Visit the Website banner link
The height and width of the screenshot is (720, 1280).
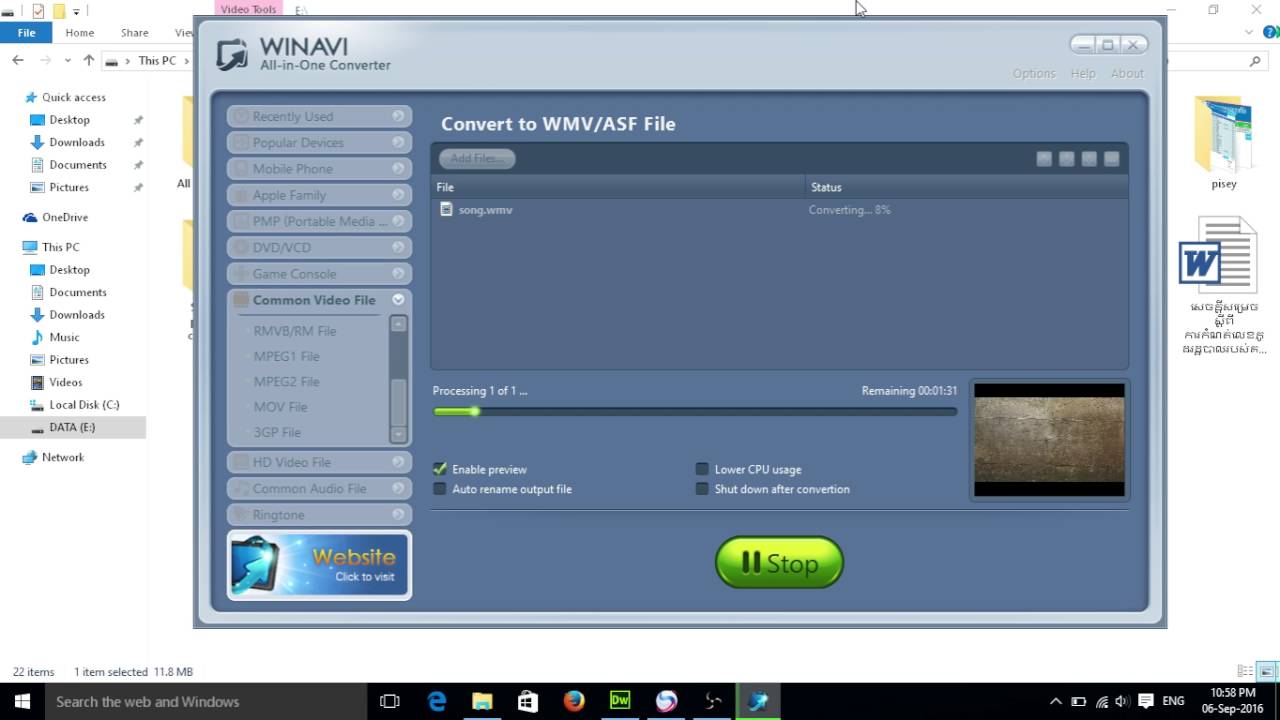[x=319, y=565]
